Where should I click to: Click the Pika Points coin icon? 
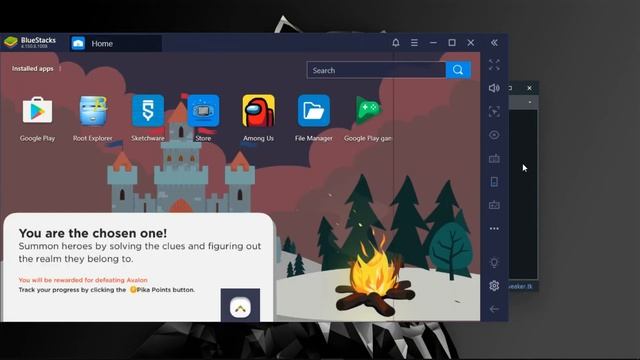click(x=133, y=290)
